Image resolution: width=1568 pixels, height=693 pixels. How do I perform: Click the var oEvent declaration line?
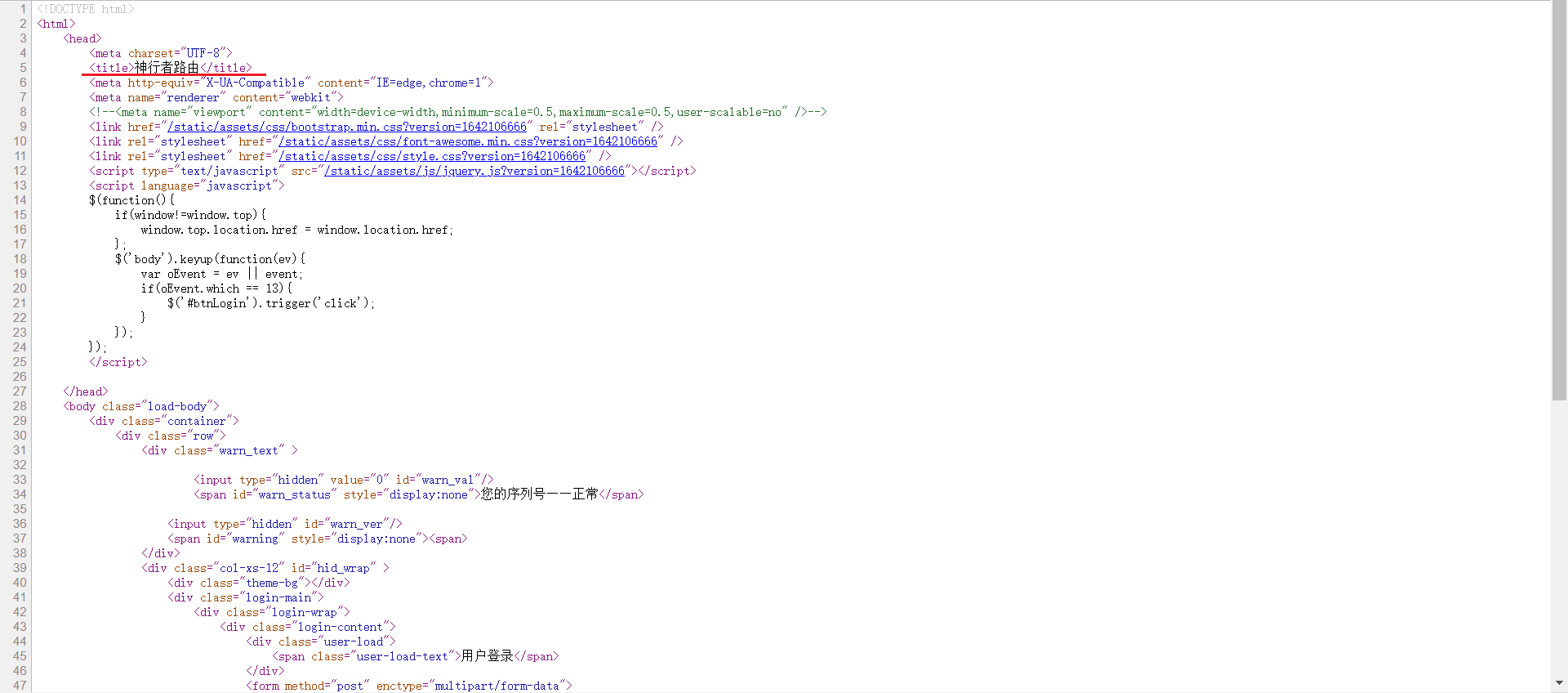pos(222,274)
